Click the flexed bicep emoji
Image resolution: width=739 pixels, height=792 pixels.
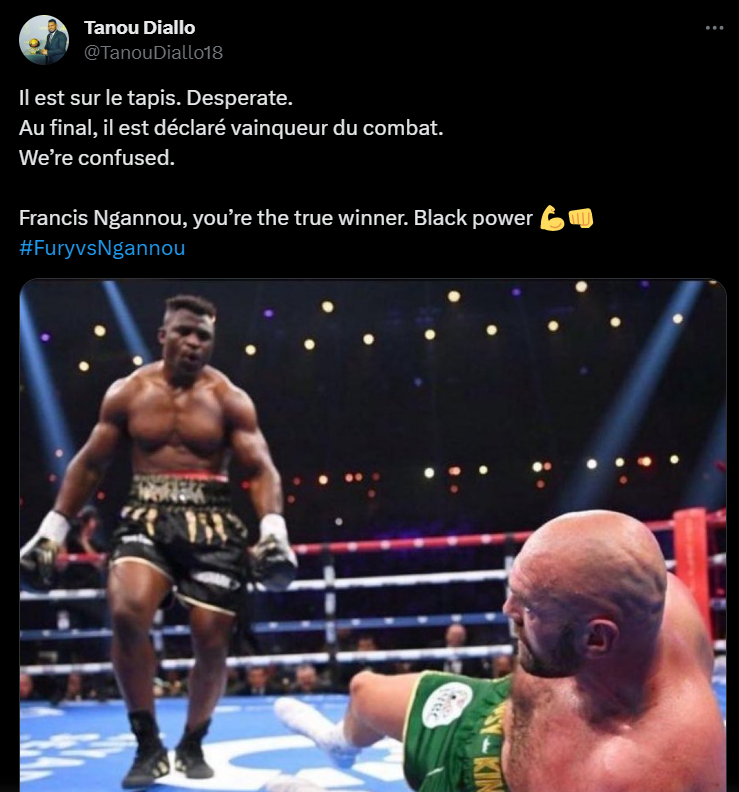point(552,218)
